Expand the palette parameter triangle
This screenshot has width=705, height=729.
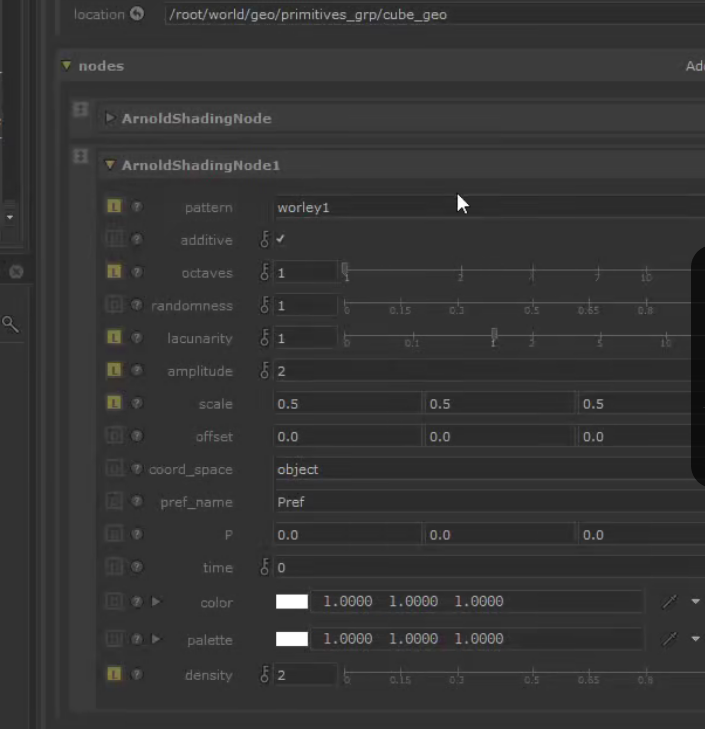coord(155,639)
